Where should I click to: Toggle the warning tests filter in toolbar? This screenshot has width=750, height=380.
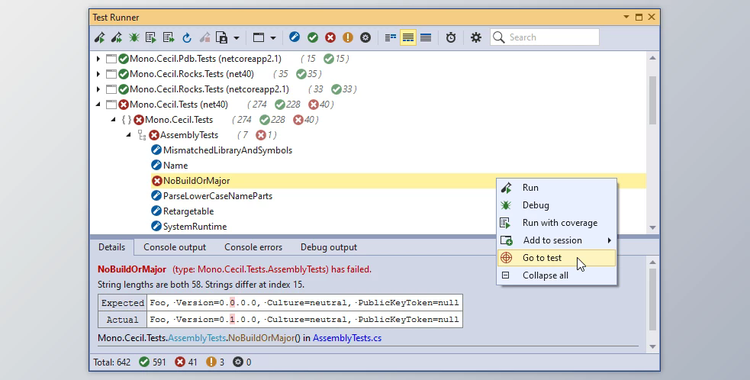(x=348, y=37)
